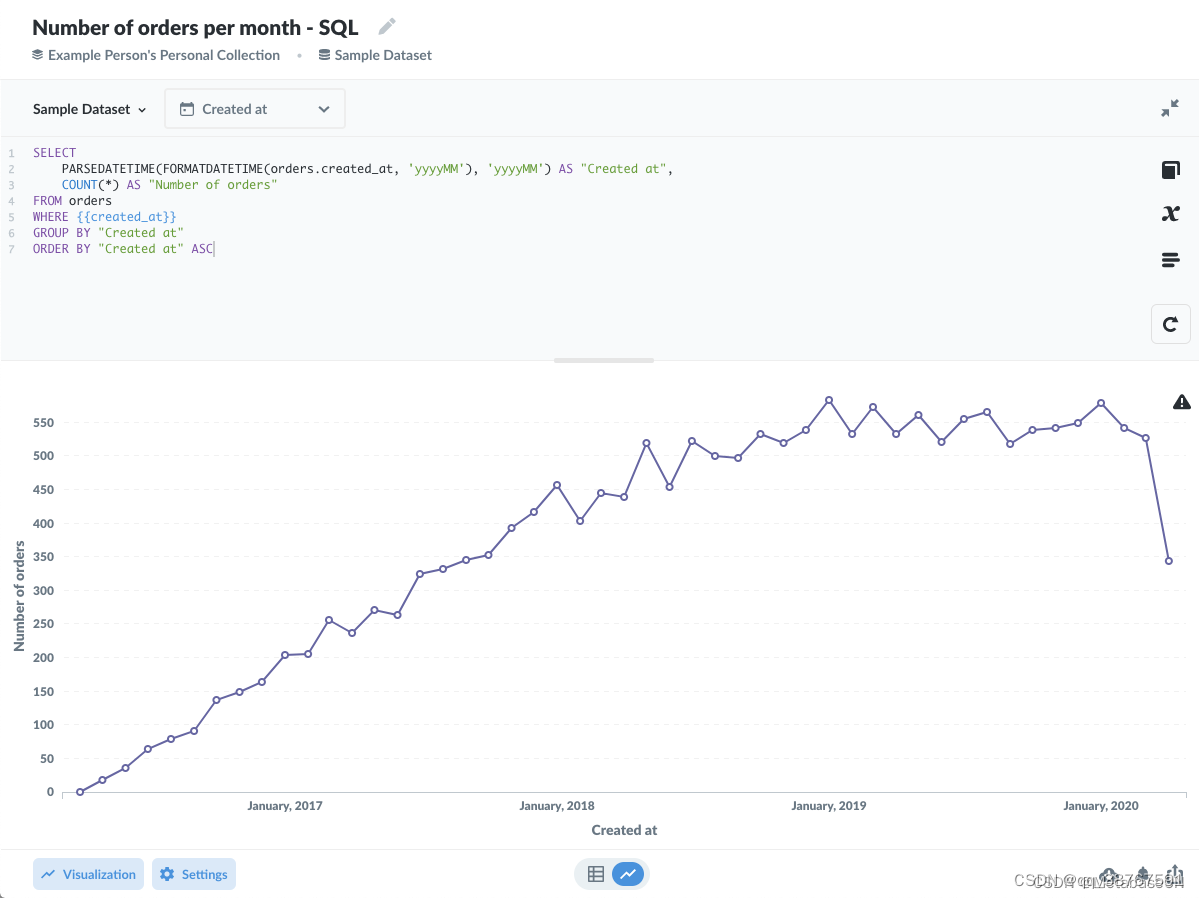The height and width of the screenshot is (898, 1199).
Task: Click the PARSEDATETIME function in line 2
Action: coord(109,168)
